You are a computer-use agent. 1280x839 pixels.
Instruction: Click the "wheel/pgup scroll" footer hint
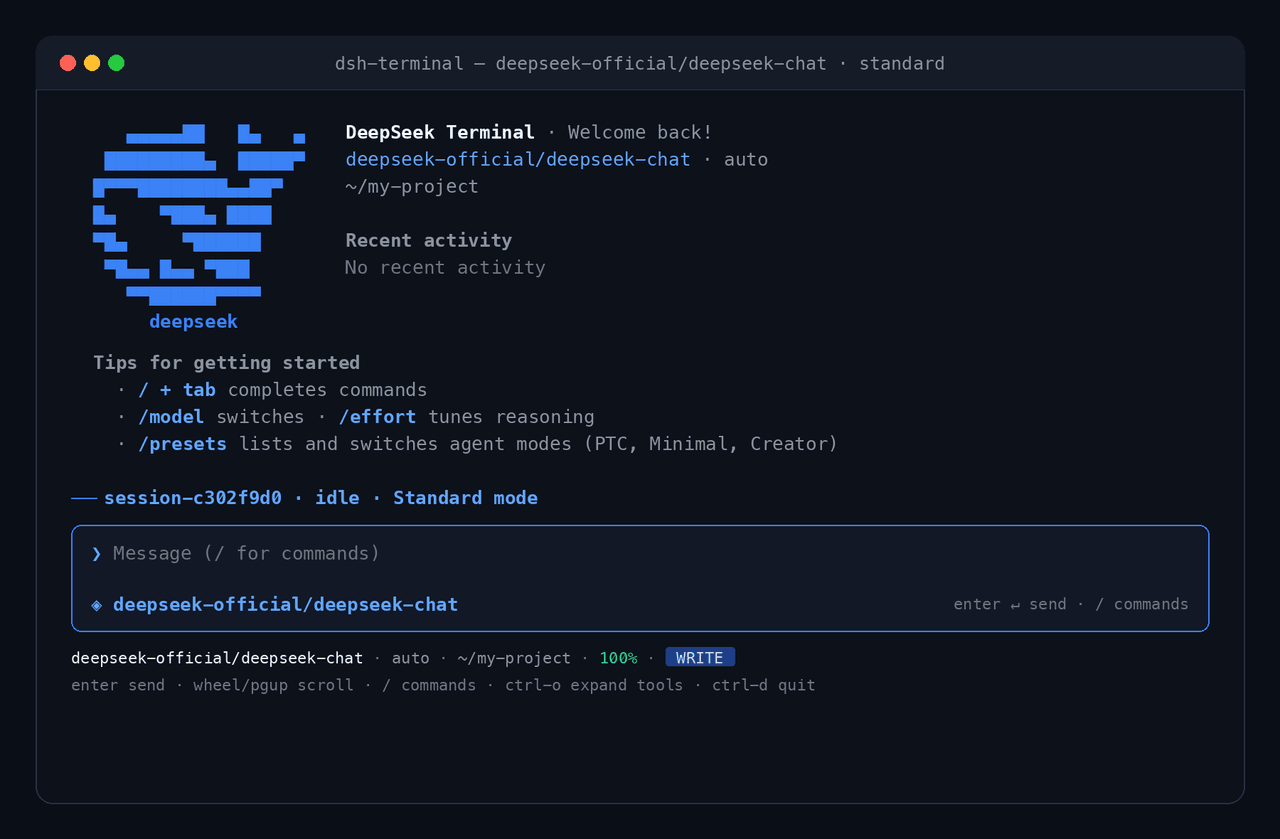click(x=273, y=686)
